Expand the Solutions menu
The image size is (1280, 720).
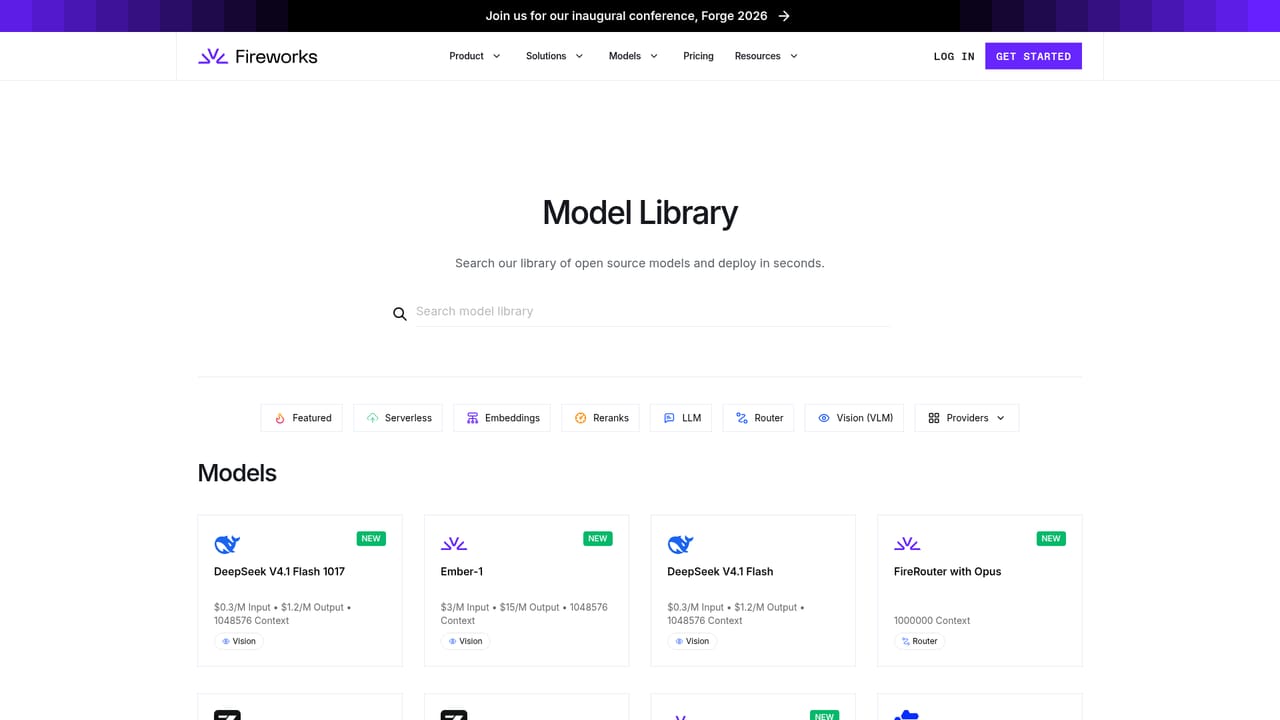pyautogui.click(x=555, y=56)
